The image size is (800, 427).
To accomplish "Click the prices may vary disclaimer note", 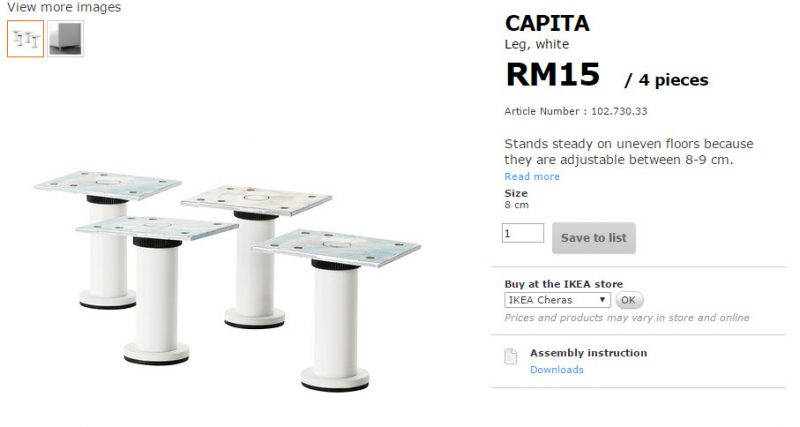I will [627, 318].
